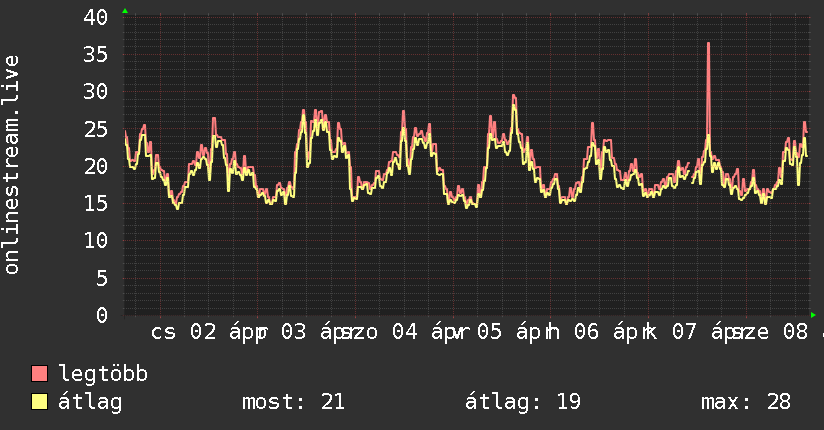Click the yellow átlag legend swatch
Screen dimensions: 824x430
click(x=39, y=402)
